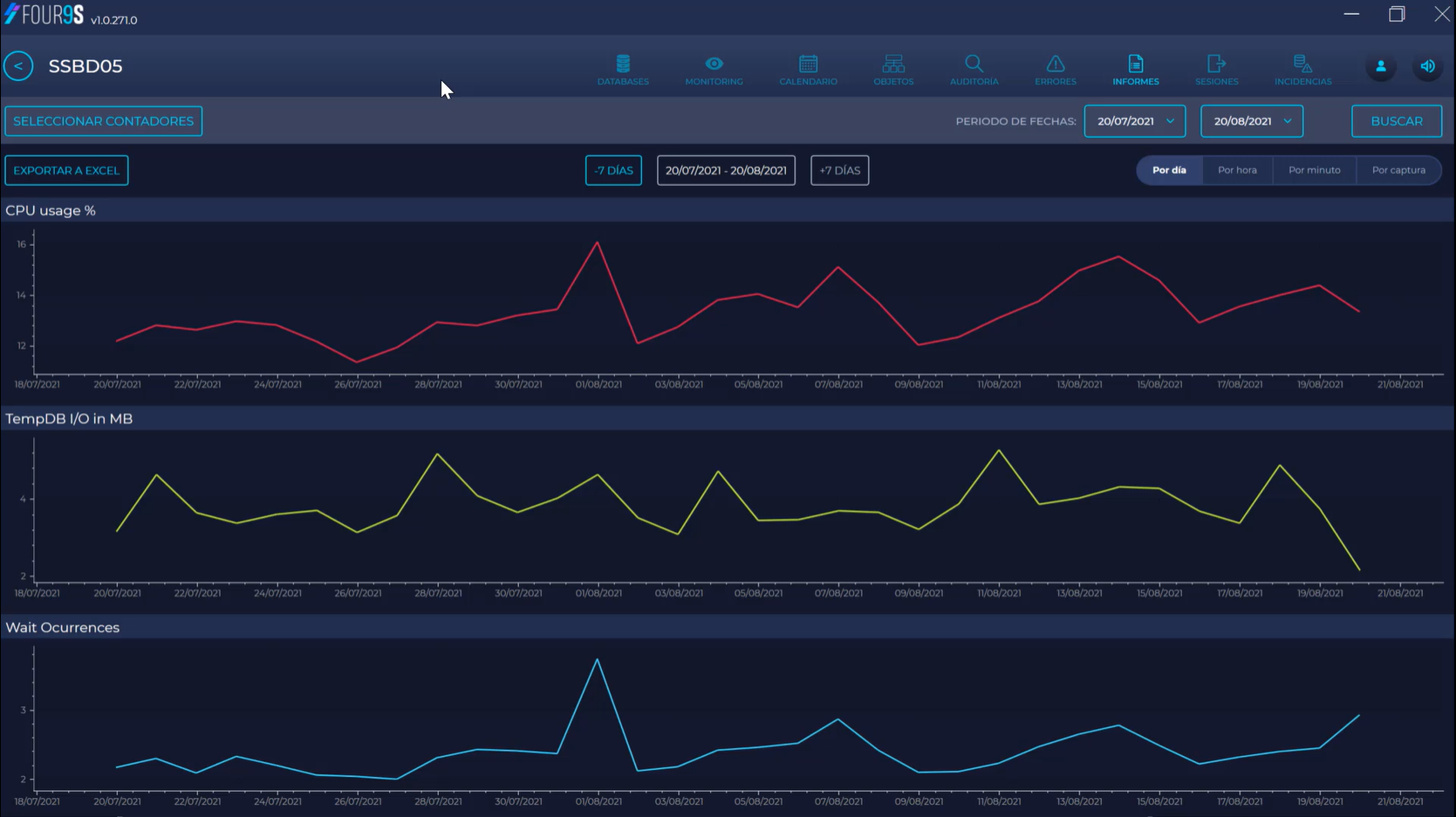The height and width of the screenshot is (817, 1456).
Task: Open the Calendario view
Action: (x=808, y=70)
